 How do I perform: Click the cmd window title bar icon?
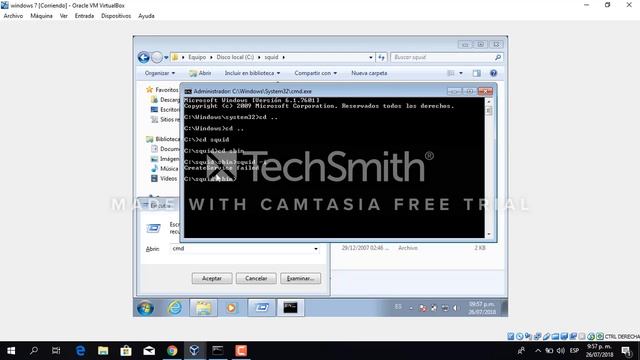tap(188, 91)
